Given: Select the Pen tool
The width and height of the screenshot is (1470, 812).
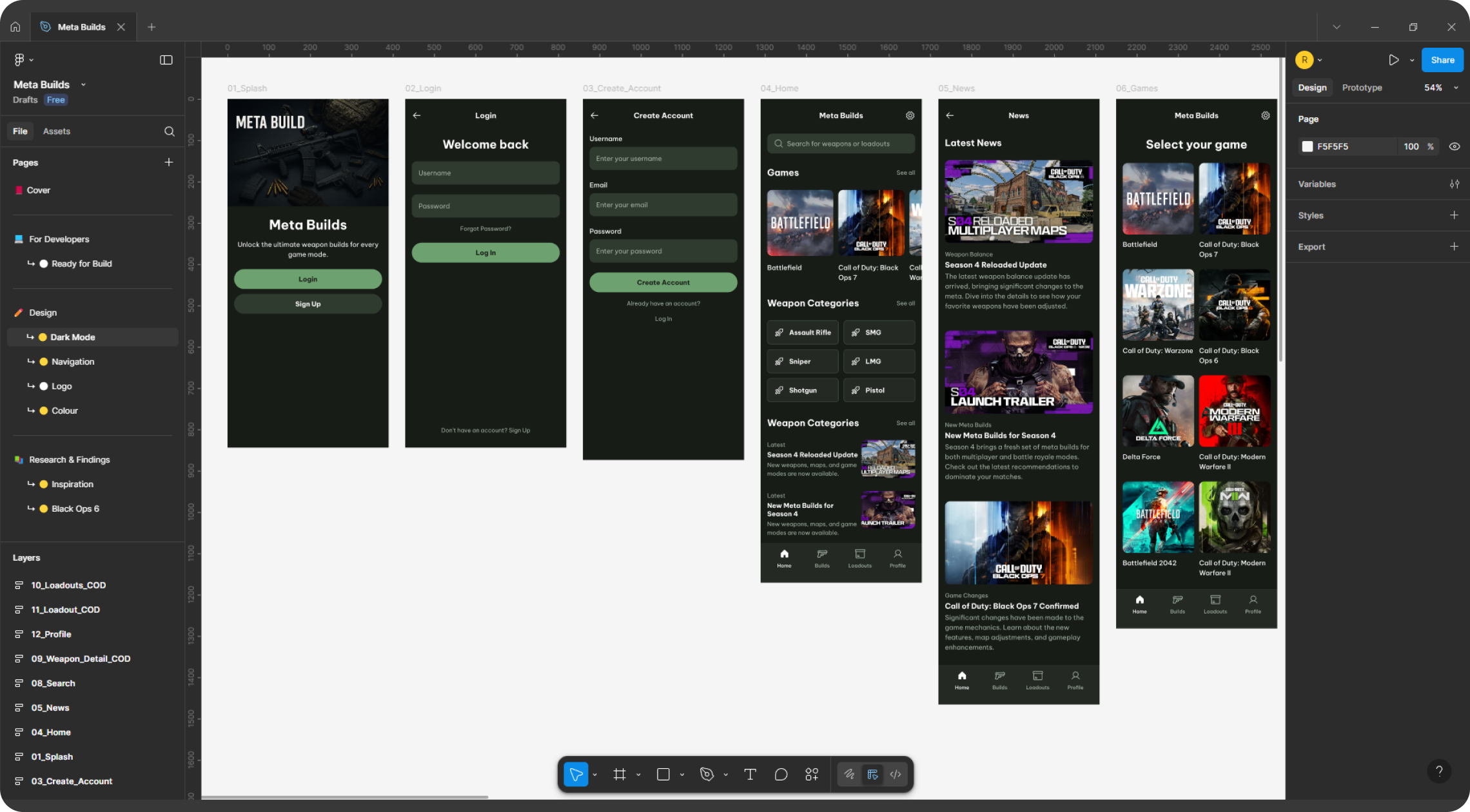Looking at the screenshot, I should 707,774.
